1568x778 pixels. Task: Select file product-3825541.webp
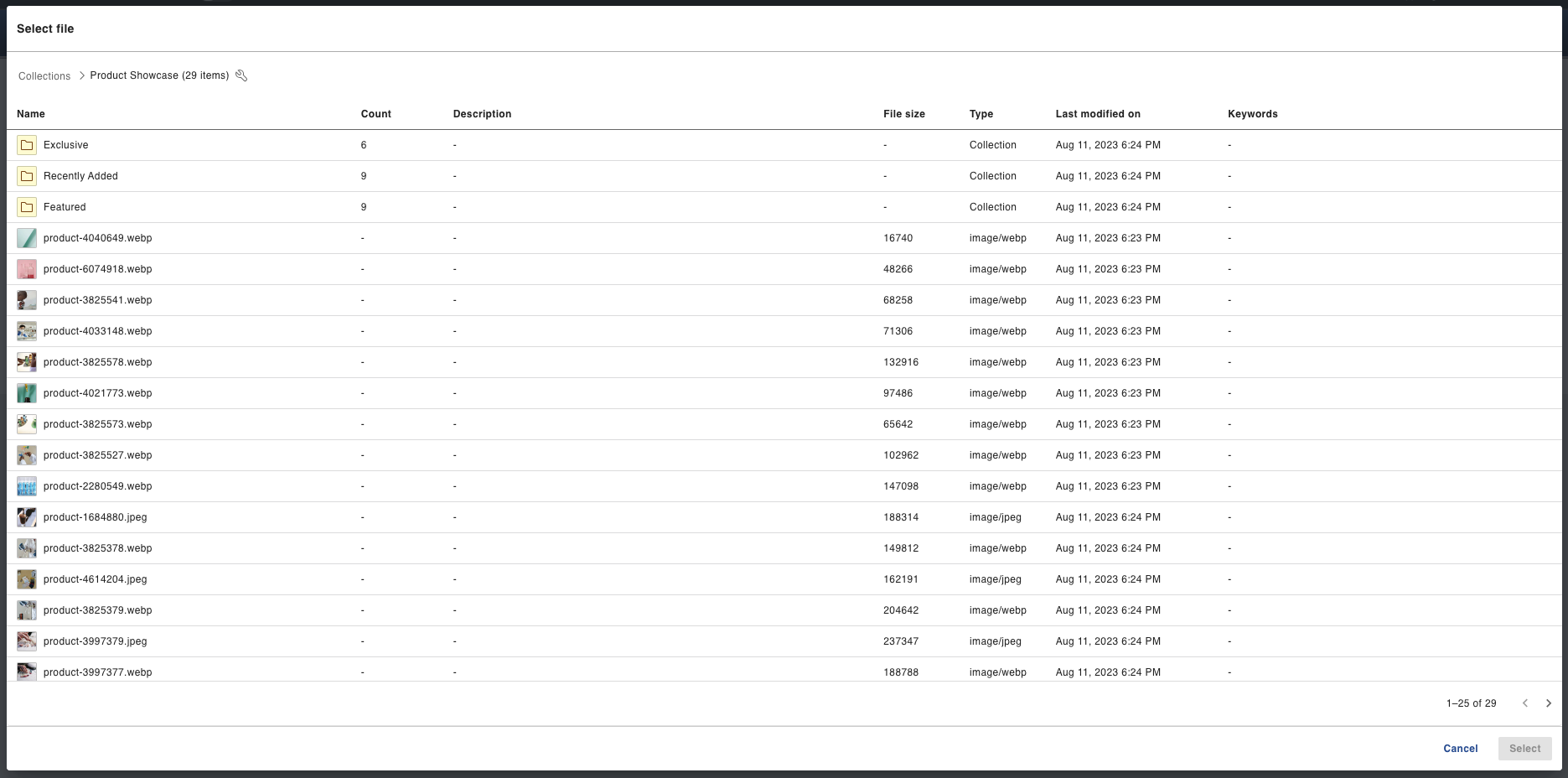pyautogui.click(x=97, y=300)
